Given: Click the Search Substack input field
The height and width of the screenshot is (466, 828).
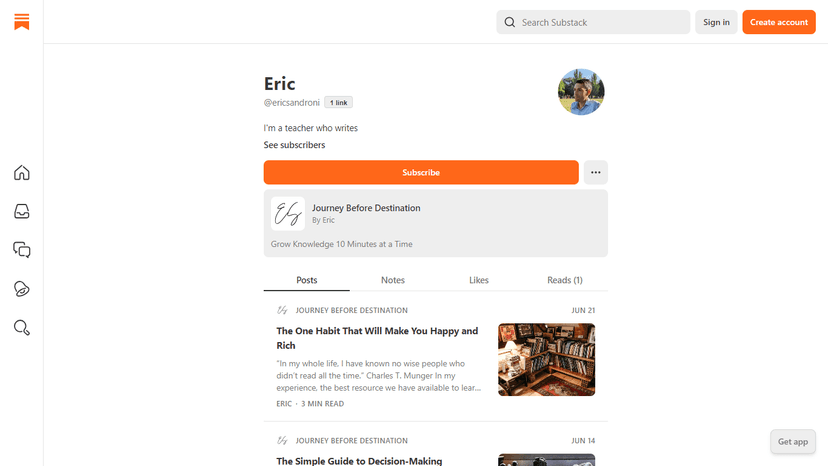Looking at the screenshot, I should click(x=600, y=22).
